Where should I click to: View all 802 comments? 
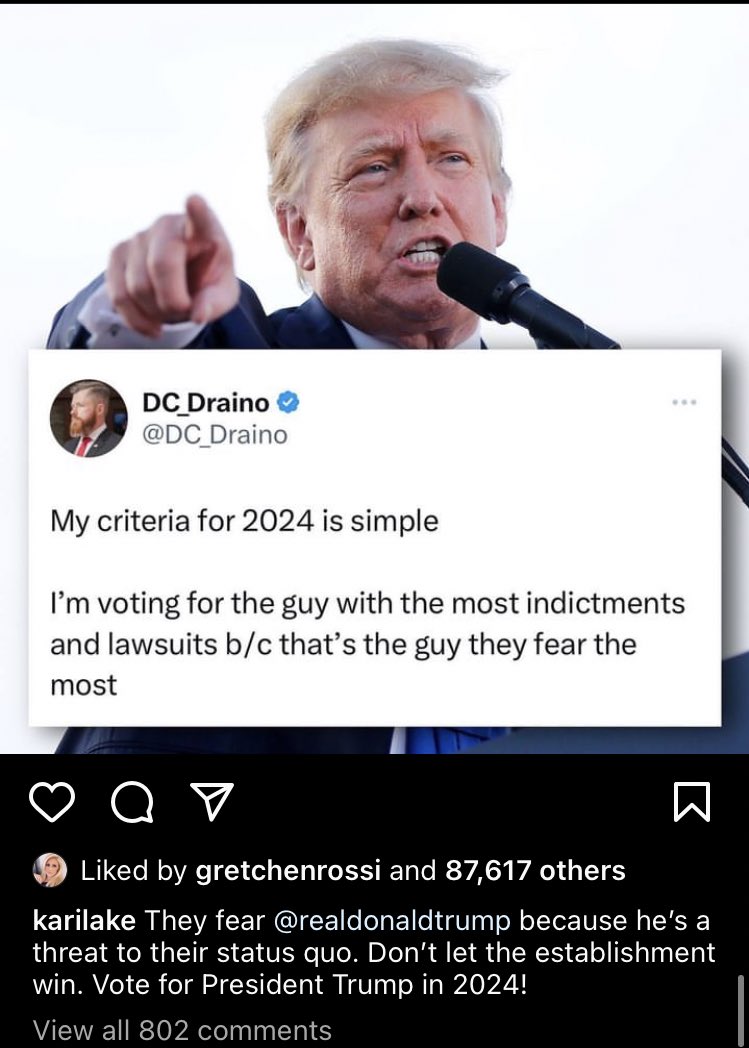pos(182,1030)
